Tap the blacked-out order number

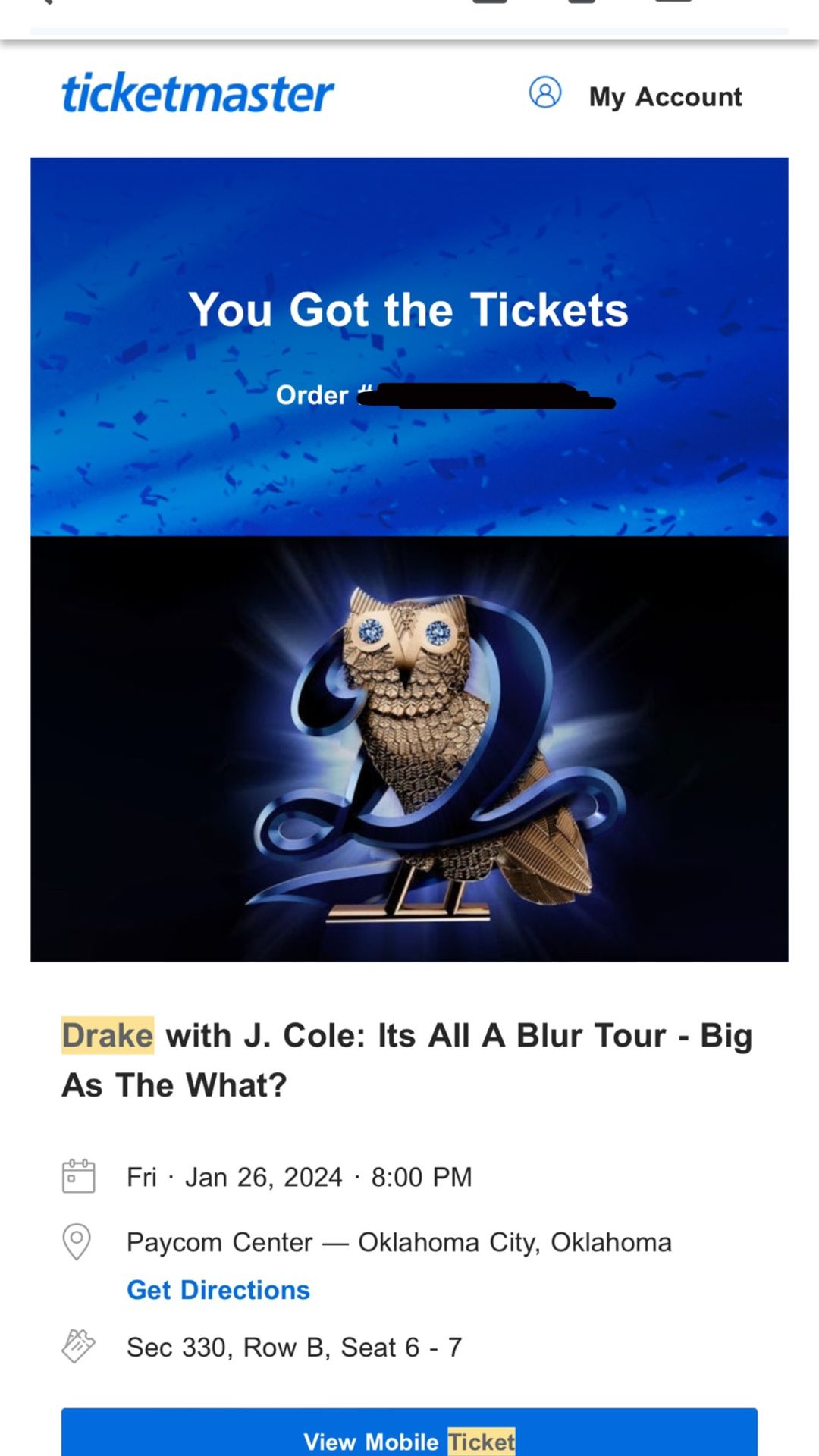(485, 396)
